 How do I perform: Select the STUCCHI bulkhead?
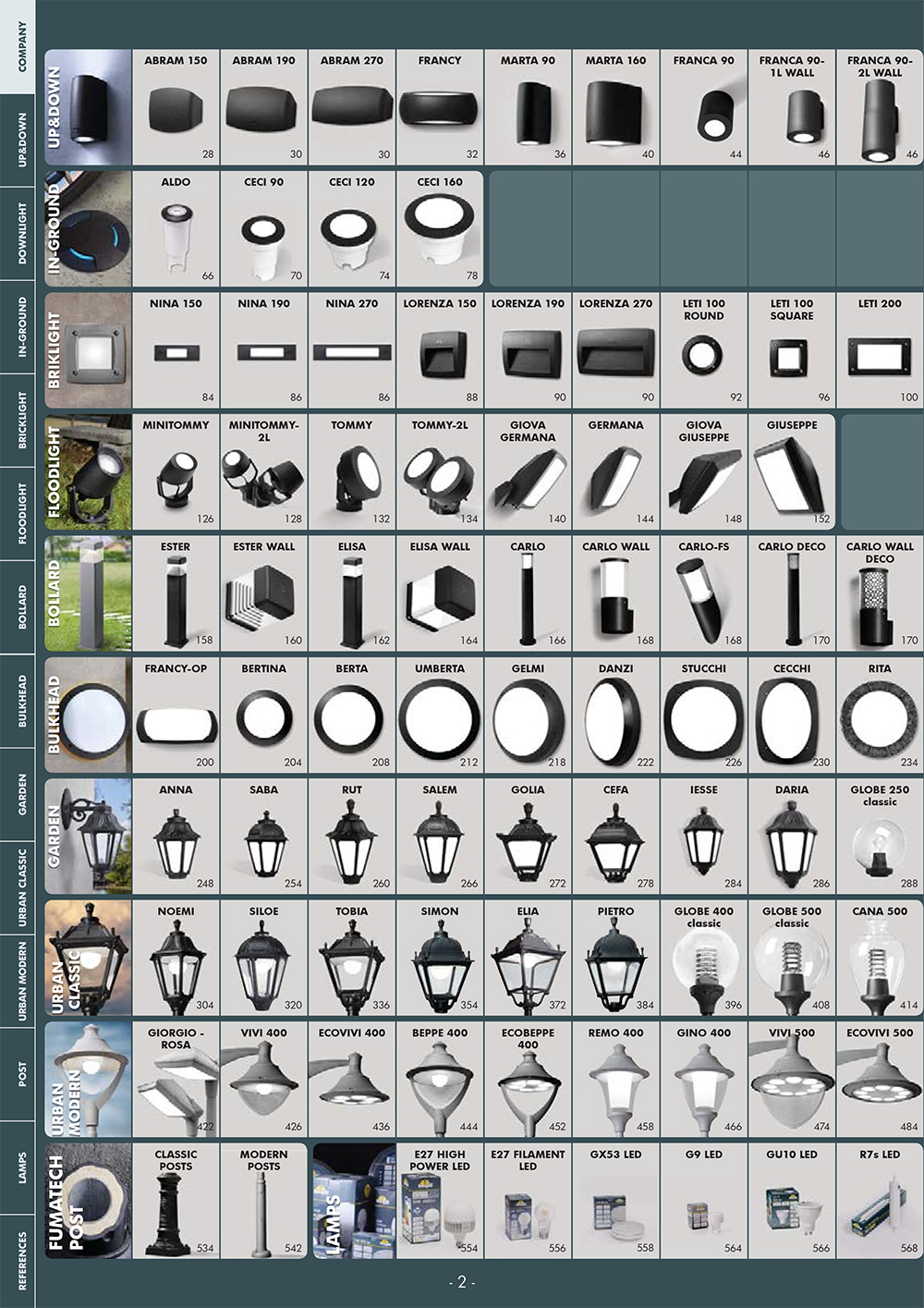point(704,715)
